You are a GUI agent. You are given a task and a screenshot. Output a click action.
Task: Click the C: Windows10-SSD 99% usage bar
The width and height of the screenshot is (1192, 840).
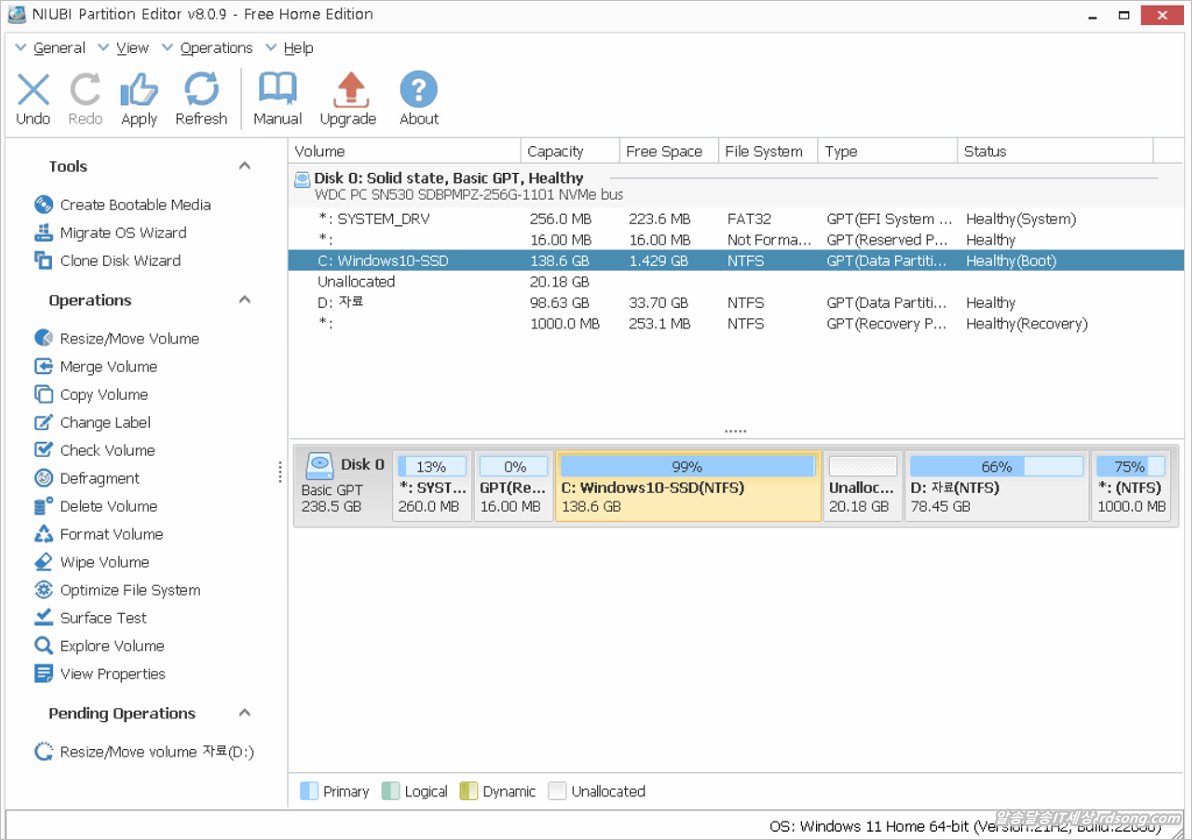tap(687, 467)
